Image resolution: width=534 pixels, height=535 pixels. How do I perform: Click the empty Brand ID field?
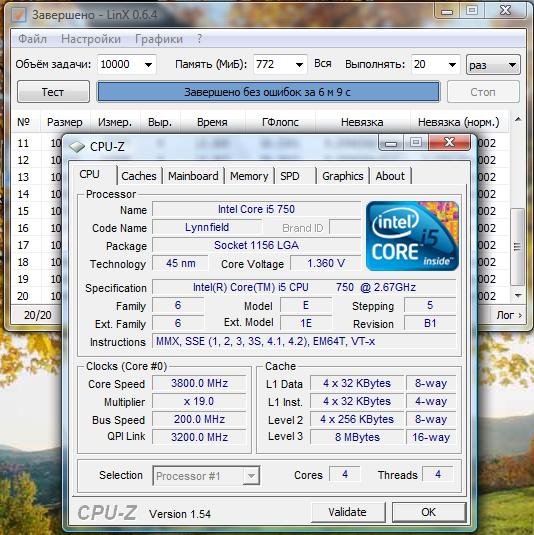[345, 228]
